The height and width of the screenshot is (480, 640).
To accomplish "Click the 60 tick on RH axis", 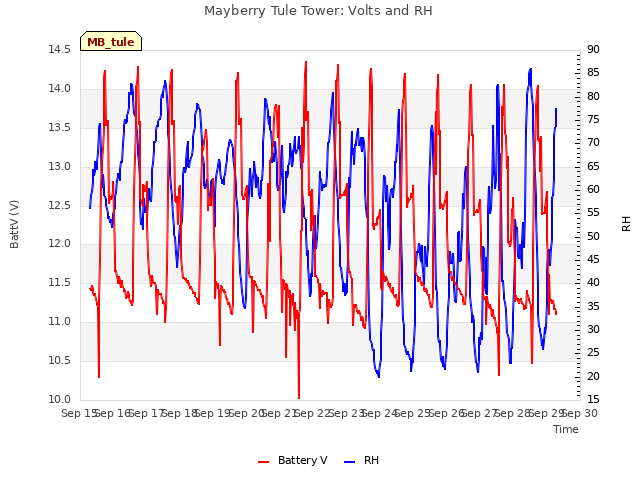I will [593, 189].
